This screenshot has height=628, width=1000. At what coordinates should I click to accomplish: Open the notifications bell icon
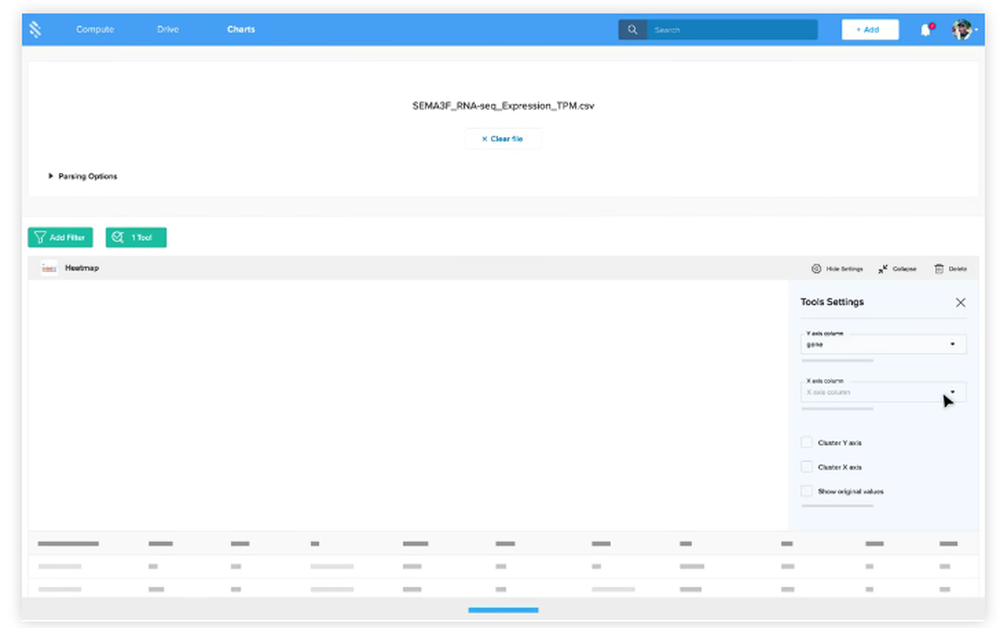pos(923,29)
